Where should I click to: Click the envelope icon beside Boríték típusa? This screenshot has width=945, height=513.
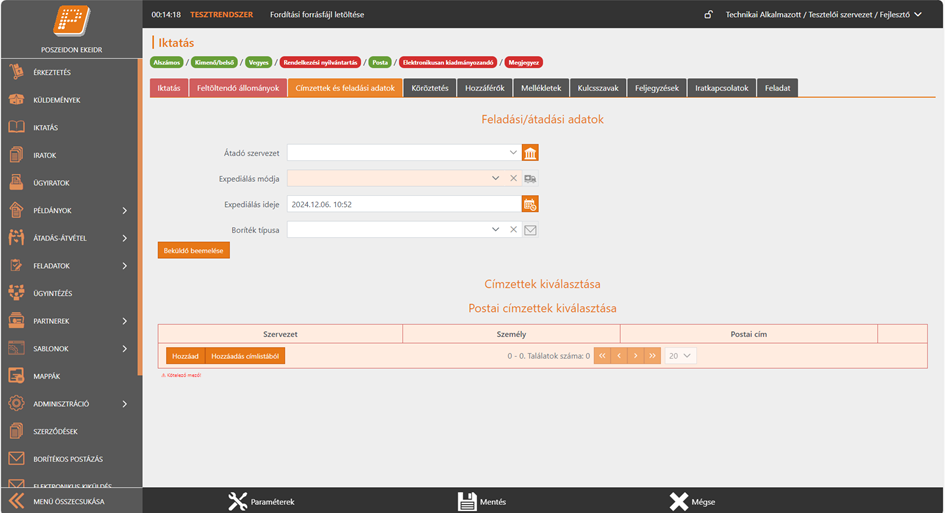[530, 230]
